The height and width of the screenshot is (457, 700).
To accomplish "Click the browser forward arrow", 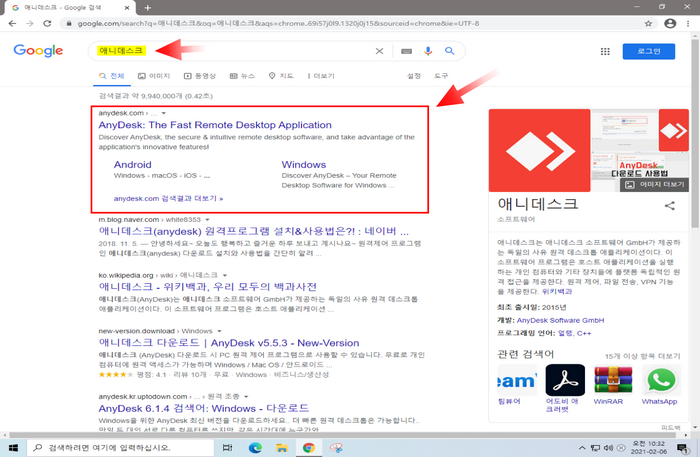I will point(29,23).
